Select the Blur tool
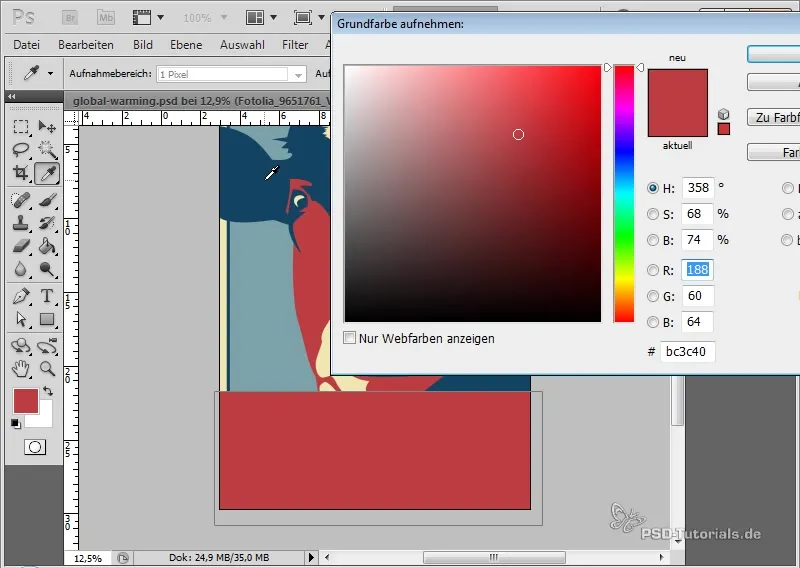This screenshot has height=568, width=800. [x=21, y=269]
